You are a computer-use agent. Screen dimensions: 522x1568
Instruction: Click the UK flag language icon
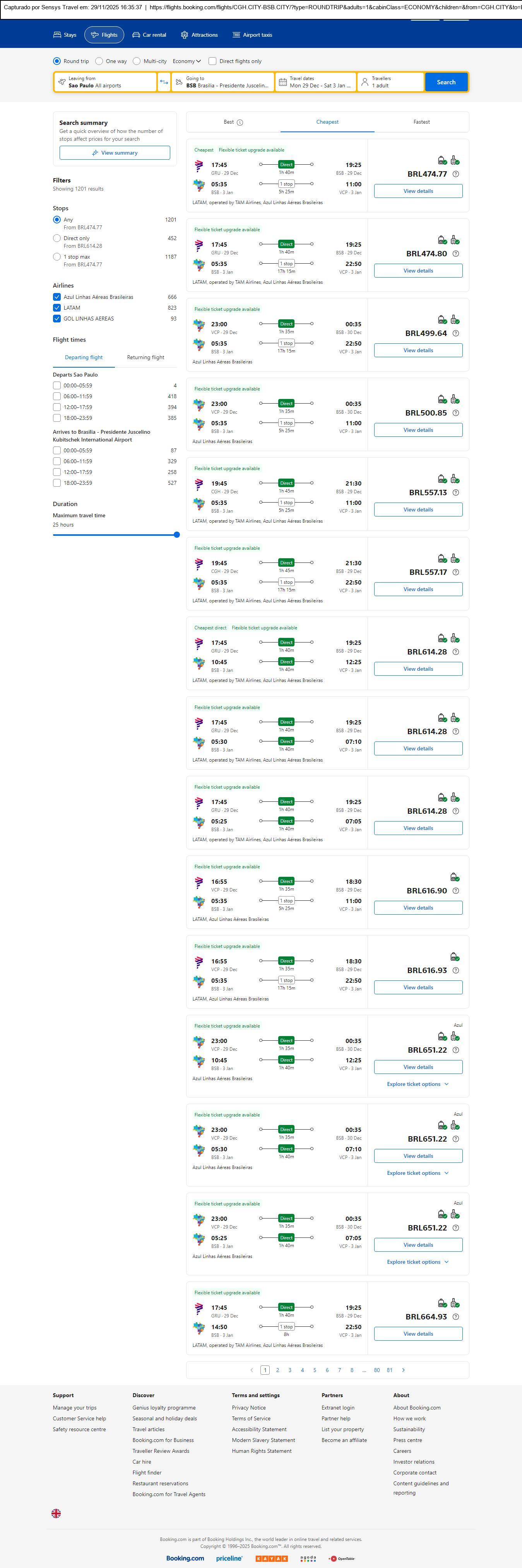pos(56,1513)
